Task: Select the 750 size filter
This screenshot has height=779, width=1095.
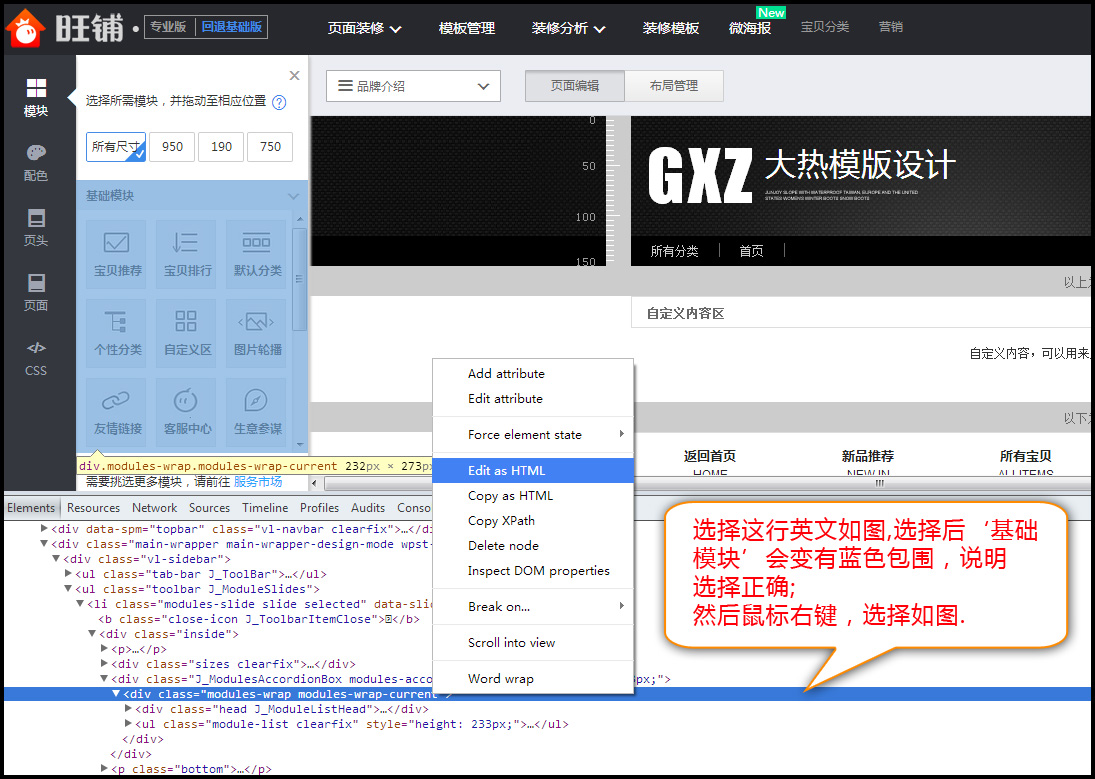Action: (270, 147)
